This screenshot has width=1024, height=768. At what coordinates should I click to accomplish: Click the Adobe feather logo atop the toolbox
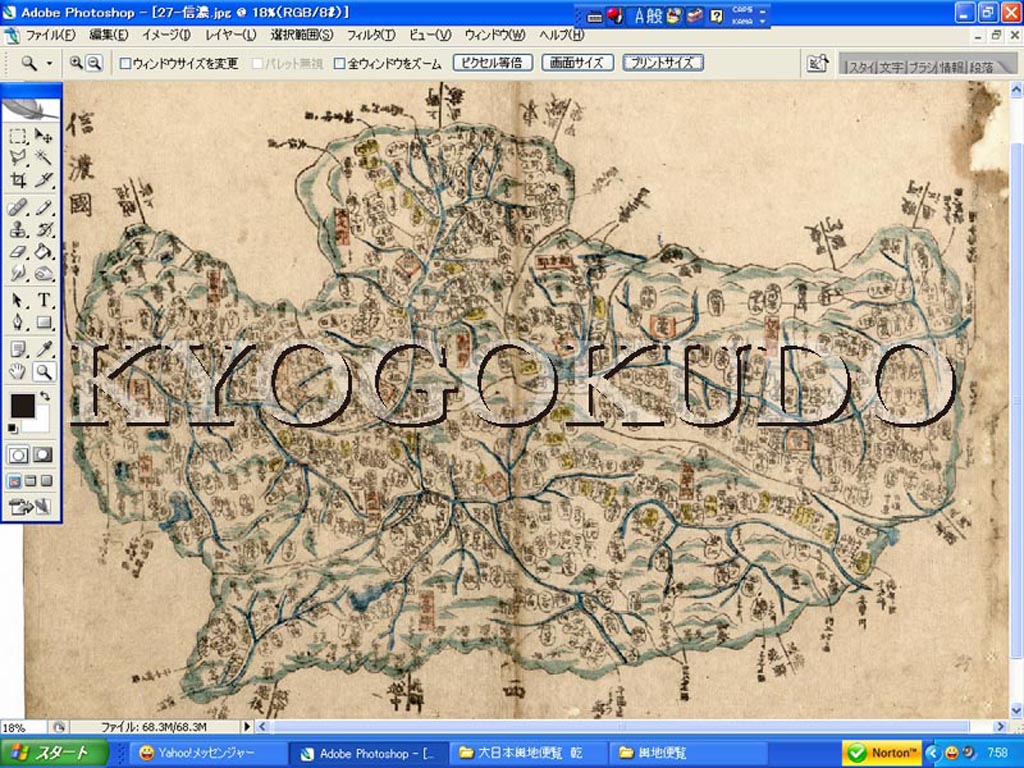click(31, 109)
